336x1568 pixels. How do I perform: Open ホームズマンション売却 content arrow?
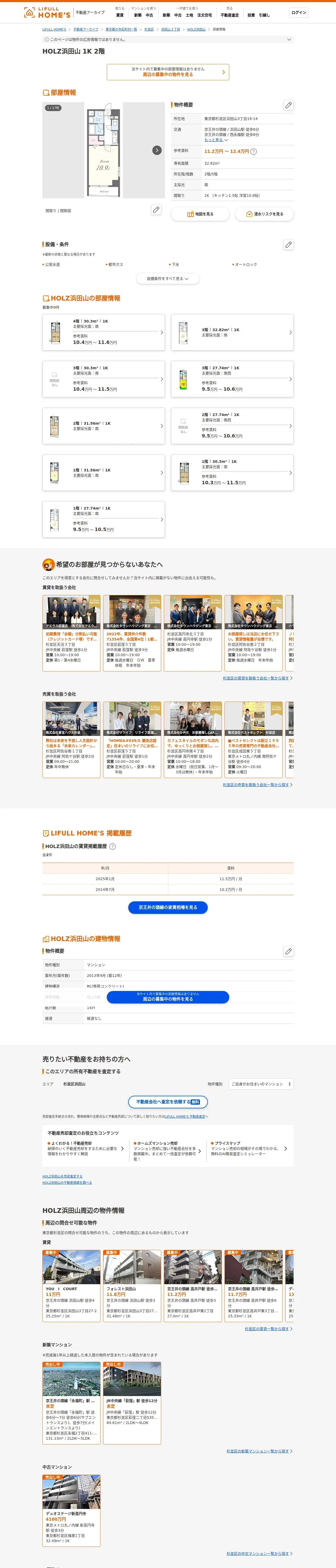[x=200, y=1151]
